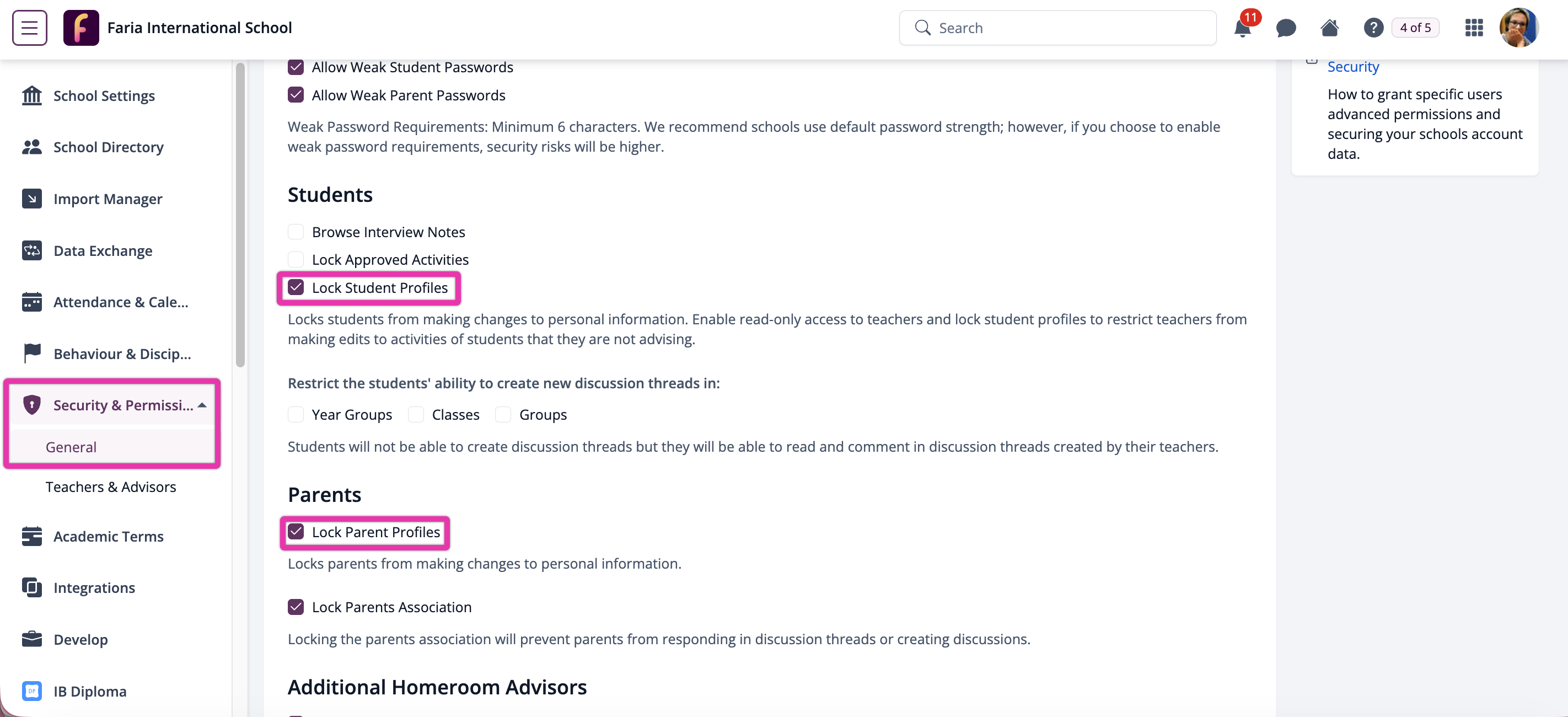Screen dimensions: 1568x717
Task: Open the Security help article link
Action: (1352, 67)
